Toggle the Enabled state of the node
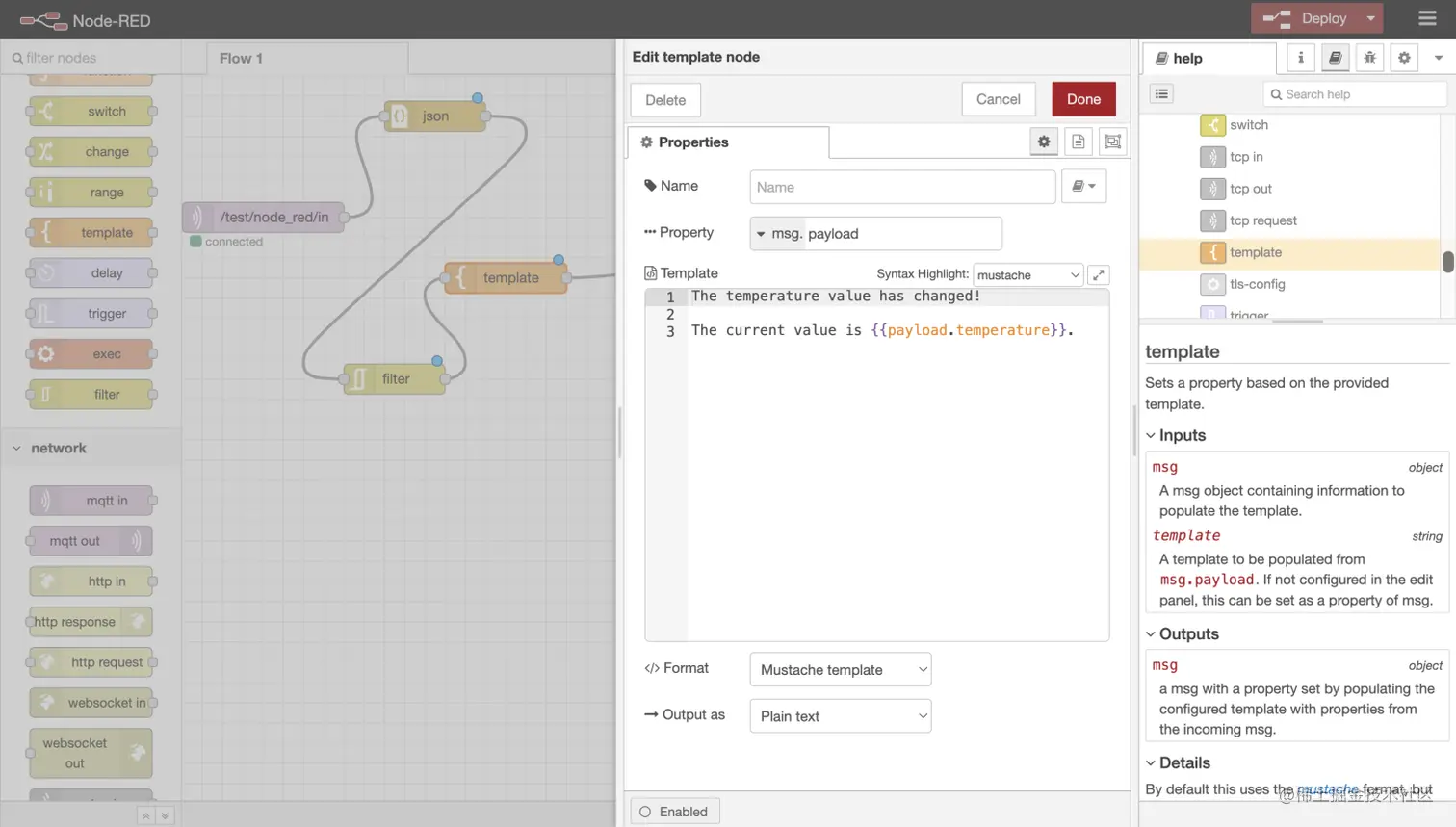 coord(674,811)
